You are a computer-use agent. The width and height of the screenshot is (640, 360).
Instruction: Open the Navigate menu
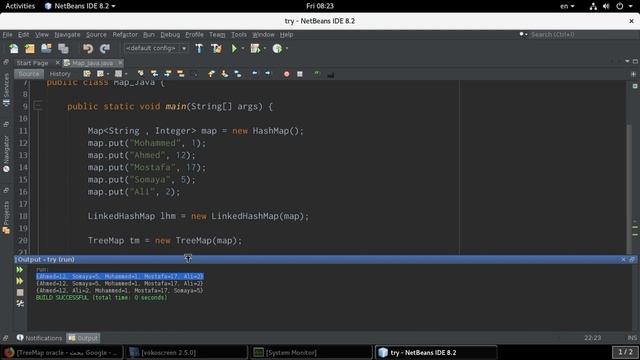[x=67, y=35]
